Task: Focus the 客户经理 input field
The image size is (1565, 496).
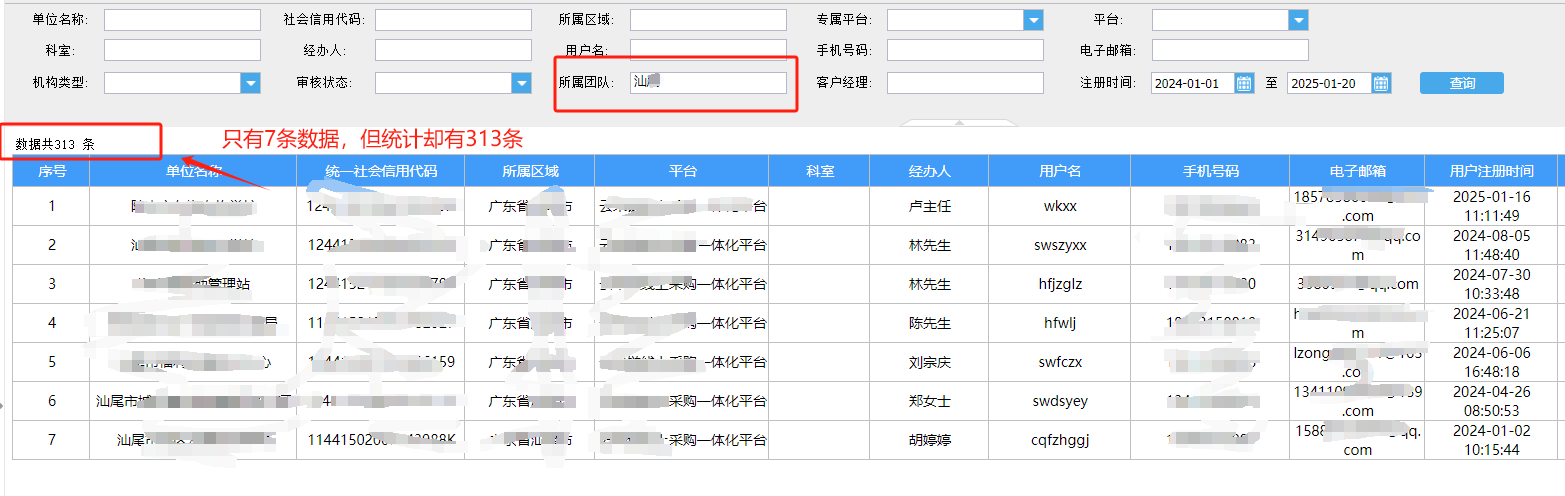Action: [x=965, y=83]
